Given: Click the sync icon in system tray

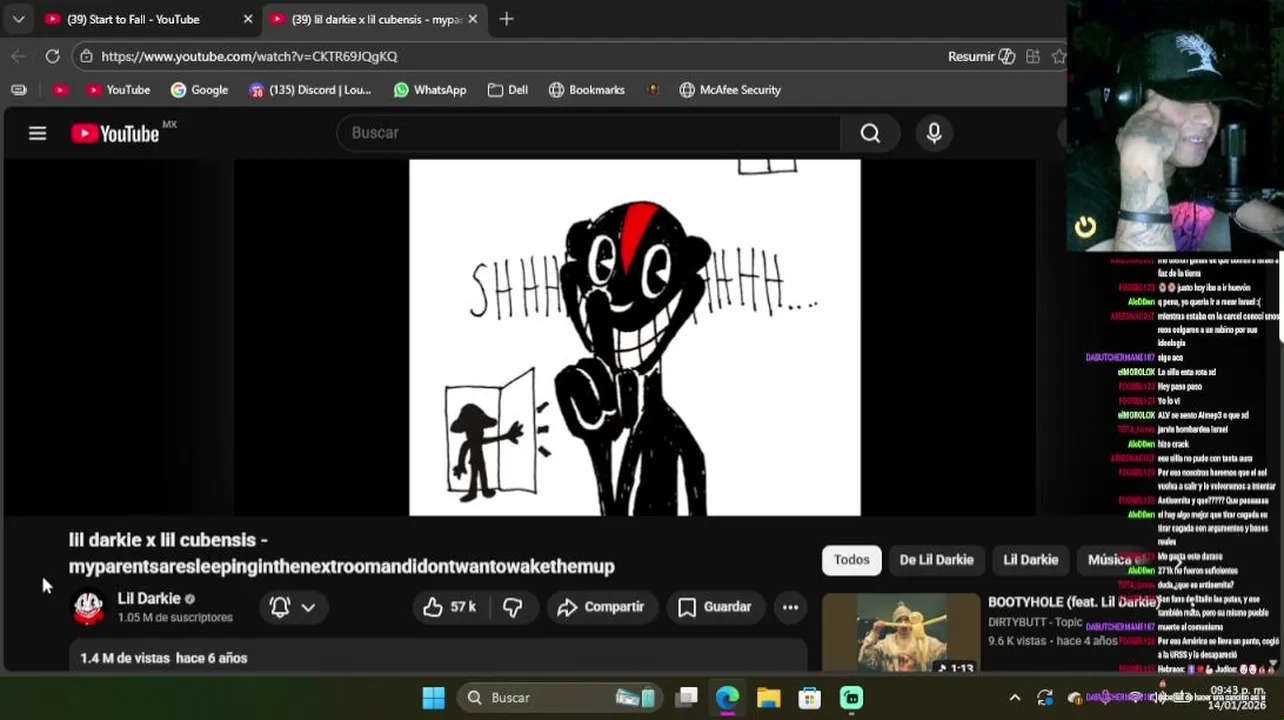Looking at the screenshot, I should click(x=1045, y=698).
